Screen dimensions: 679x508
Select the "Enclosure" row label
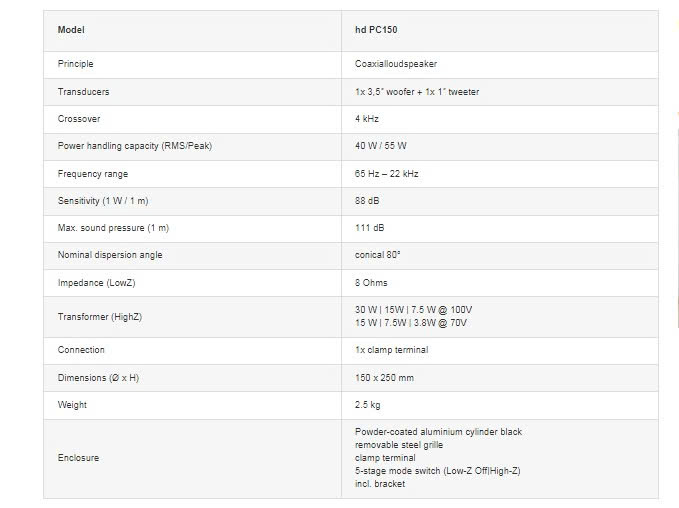[x=78, y=458]
